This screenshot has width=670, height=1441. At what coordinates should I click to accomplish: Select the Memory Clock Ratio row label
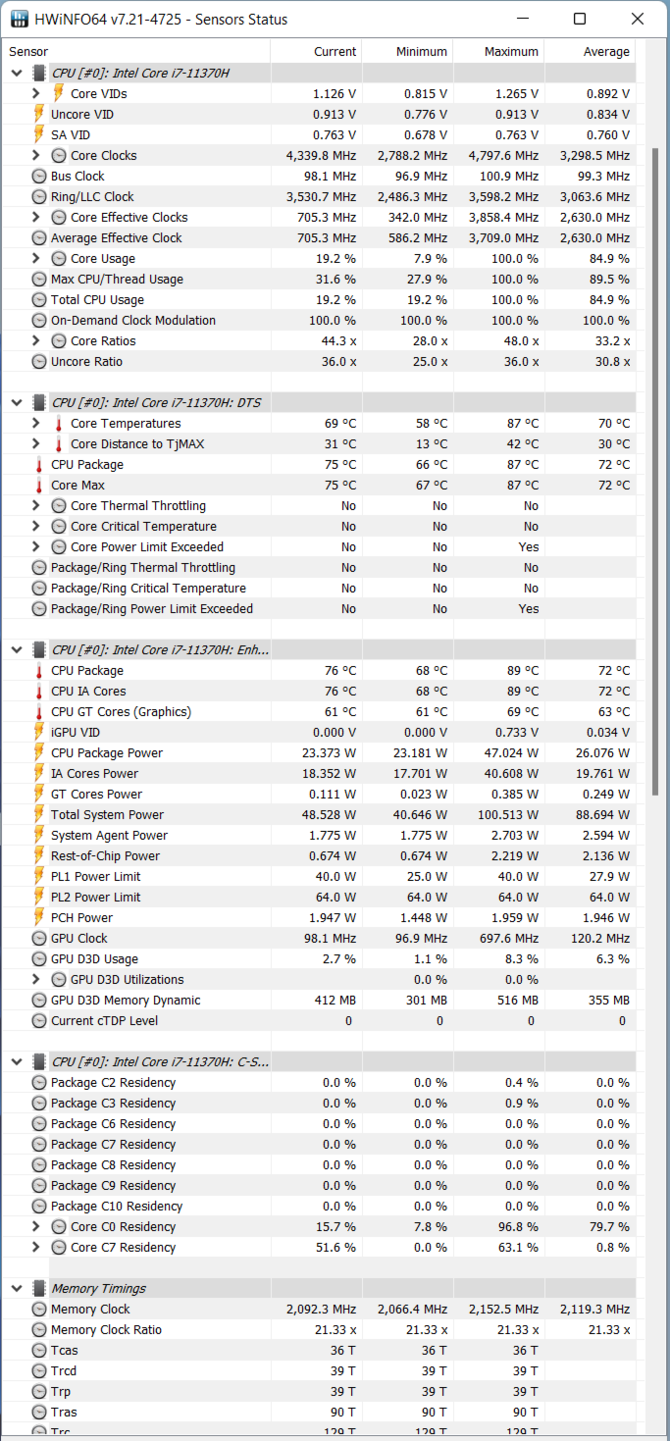tap(106, 1330)
